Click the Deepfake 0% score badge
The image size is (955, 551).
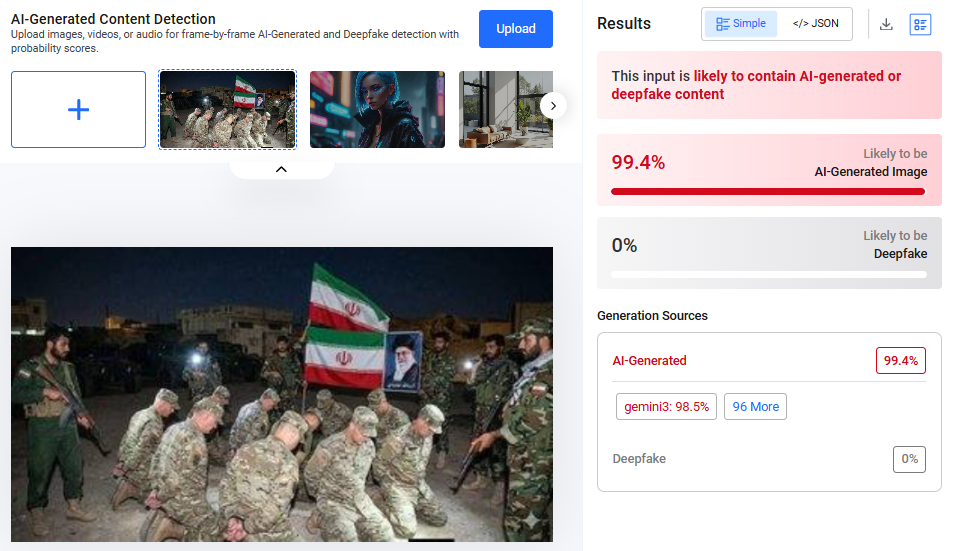point(909,459)
